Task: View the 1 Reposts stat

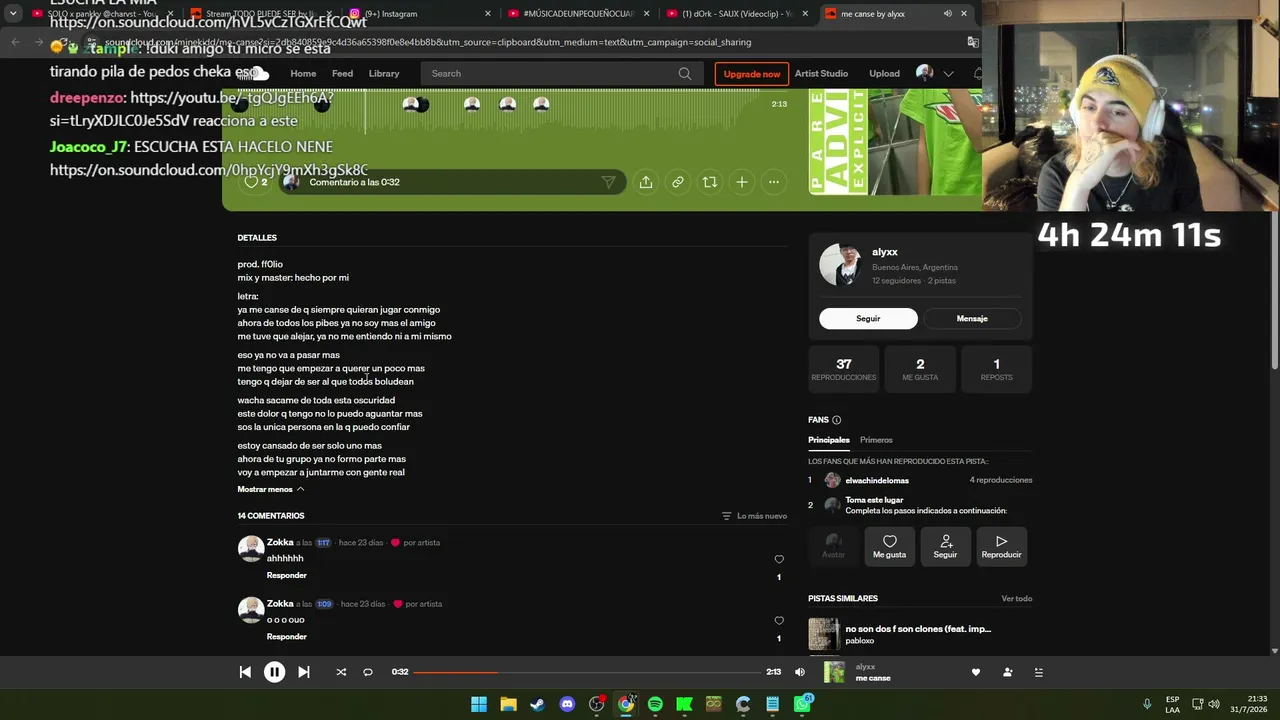Action: [x=996, y=368]
